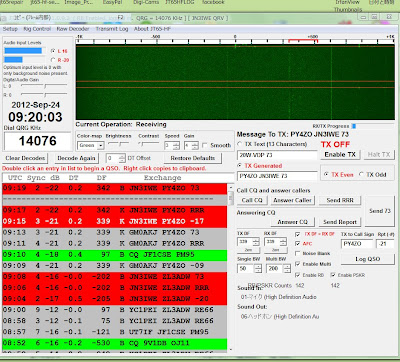Toggle the TX DF = RX DF checkbox
Screen dimensions: 400x362
[298, 234]
